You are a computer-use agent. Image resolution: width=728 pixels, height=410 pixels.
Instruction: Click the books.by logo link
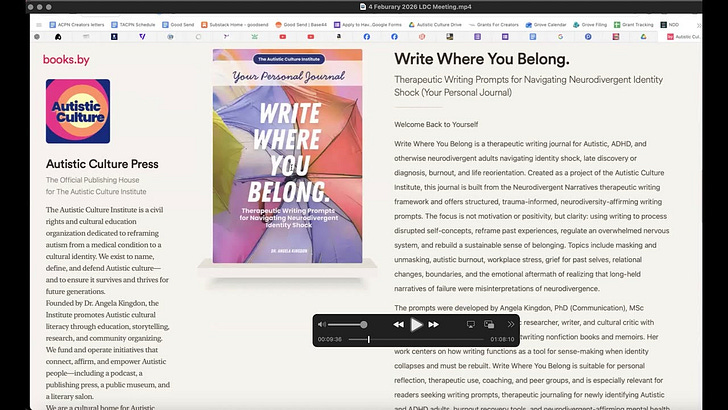pyautogui.click(x=66, y=60)
